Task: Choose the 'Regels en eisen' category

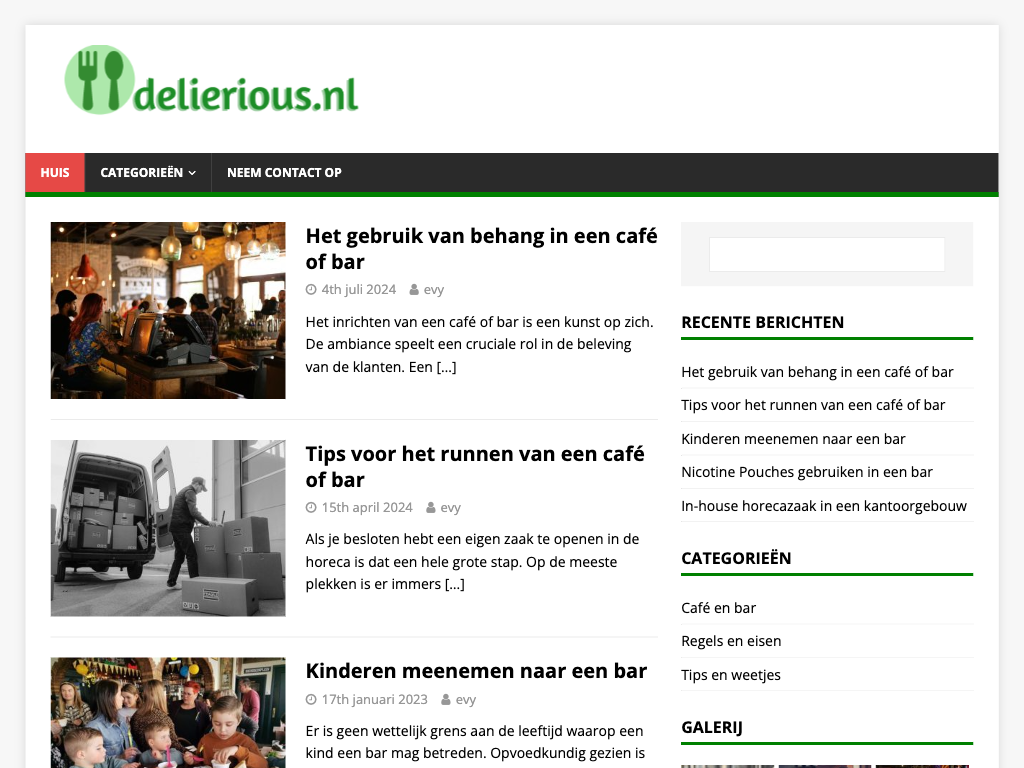Action: coord(731,641)
